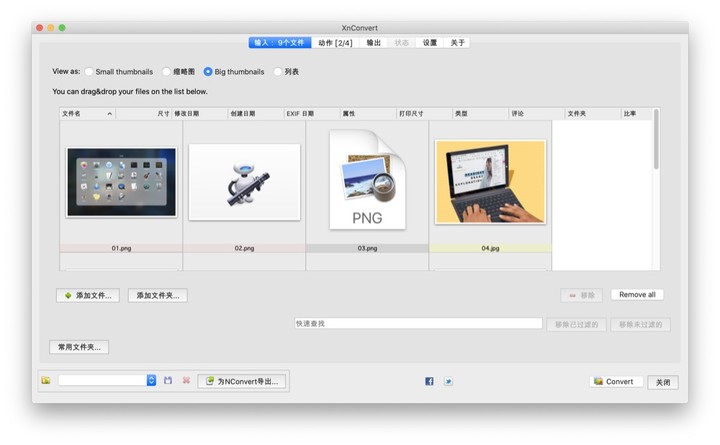Select the 缩略图 view radio button

click(x=167, y=72)
